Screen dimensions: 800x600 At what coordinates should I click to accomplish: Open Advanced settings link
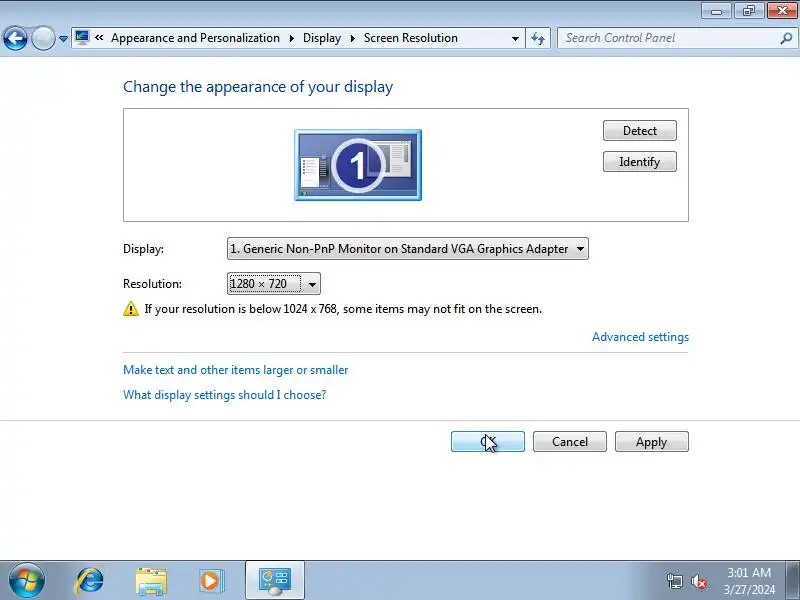(x=640, y=337)
